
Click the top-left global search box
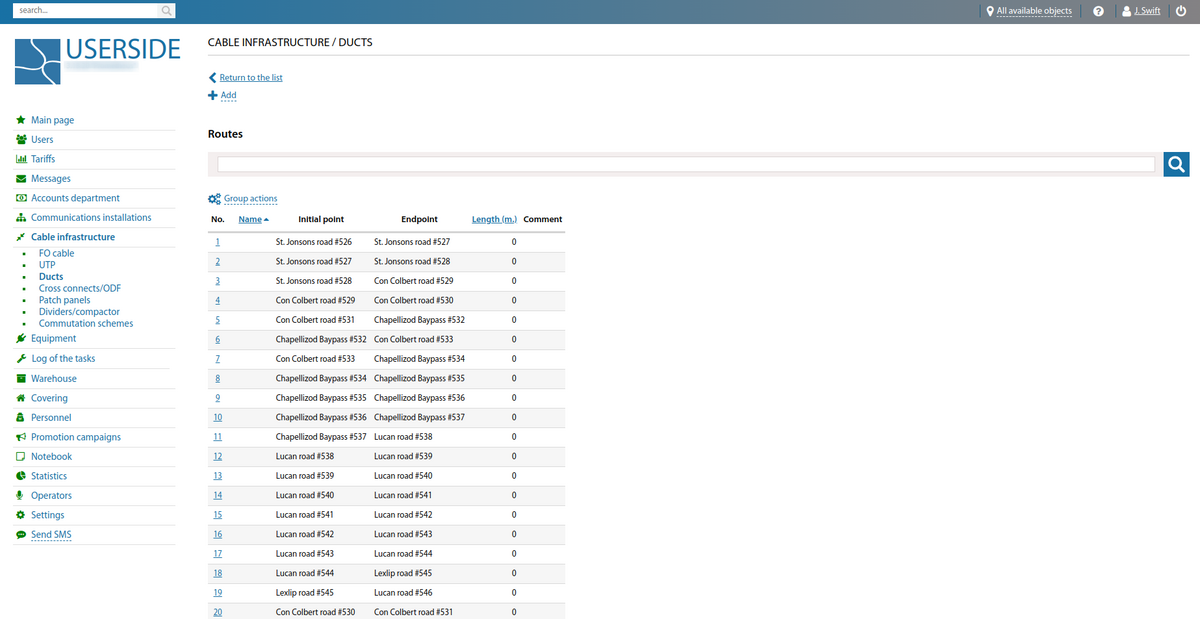pyautogui.click(x=88, y=10)
